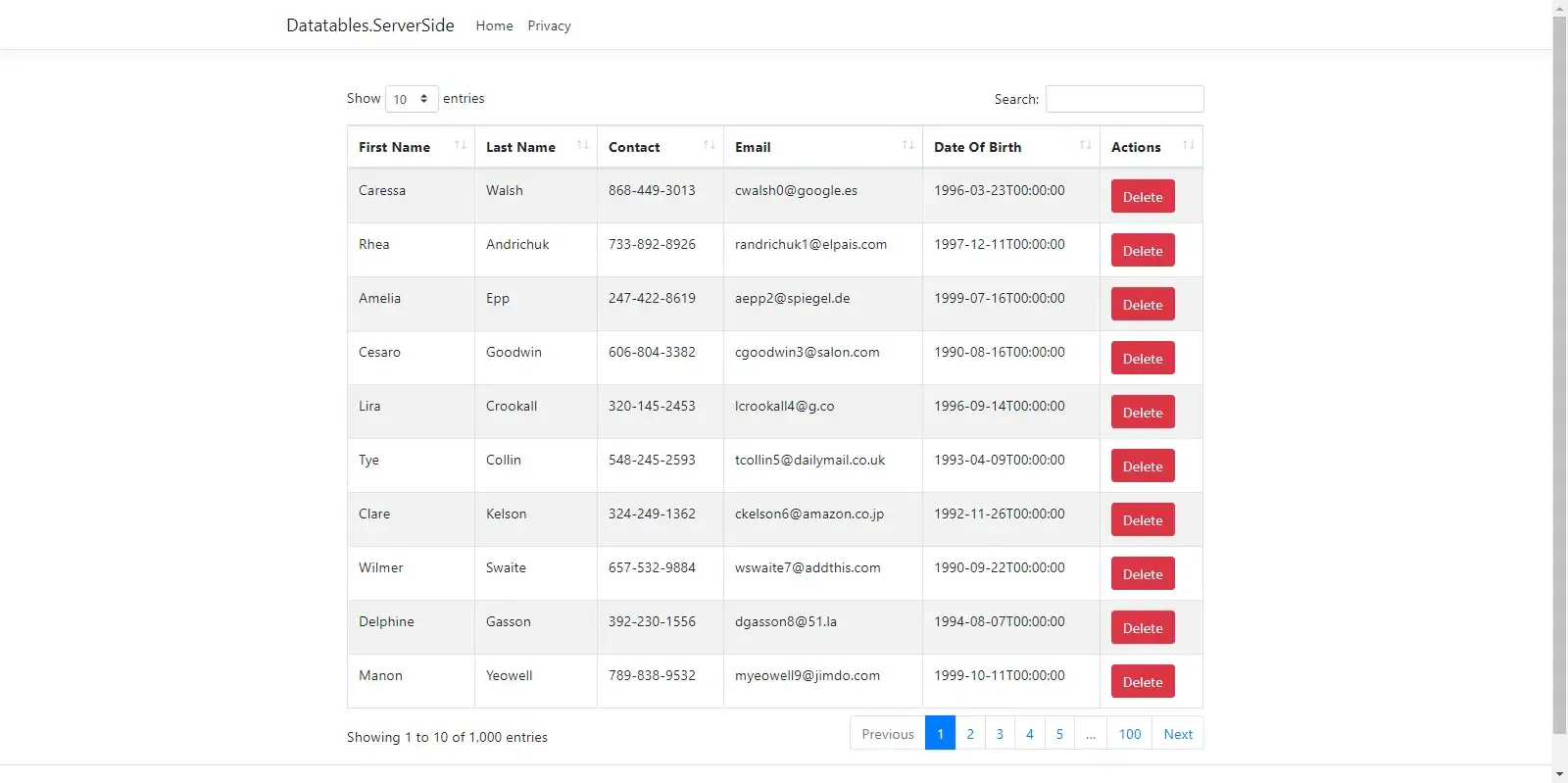Delete the Caressa Walsh row

[1142, 197]
